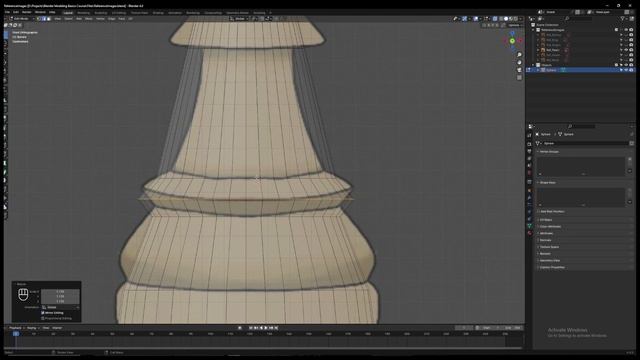The width and height of the screenshot is (640, 360).
Task: Open the Render menu
Action: click(x=27, y=12)
